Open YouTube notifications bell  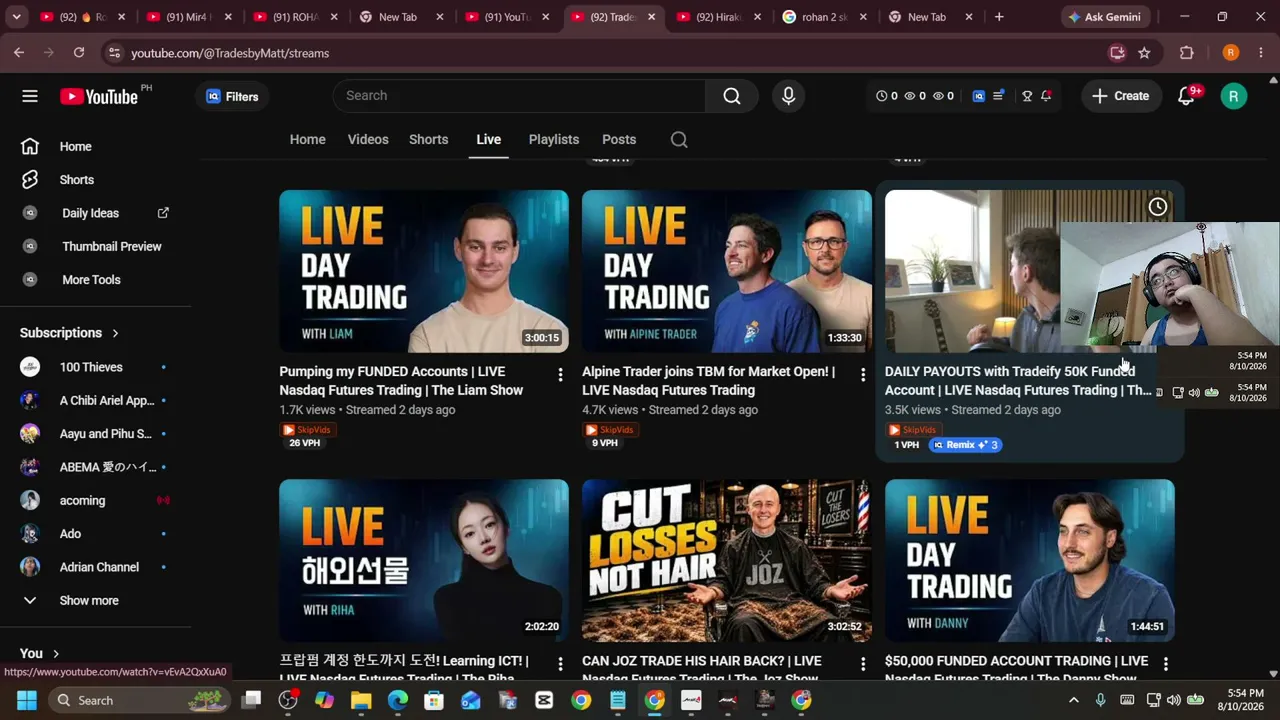(1186, 96)
